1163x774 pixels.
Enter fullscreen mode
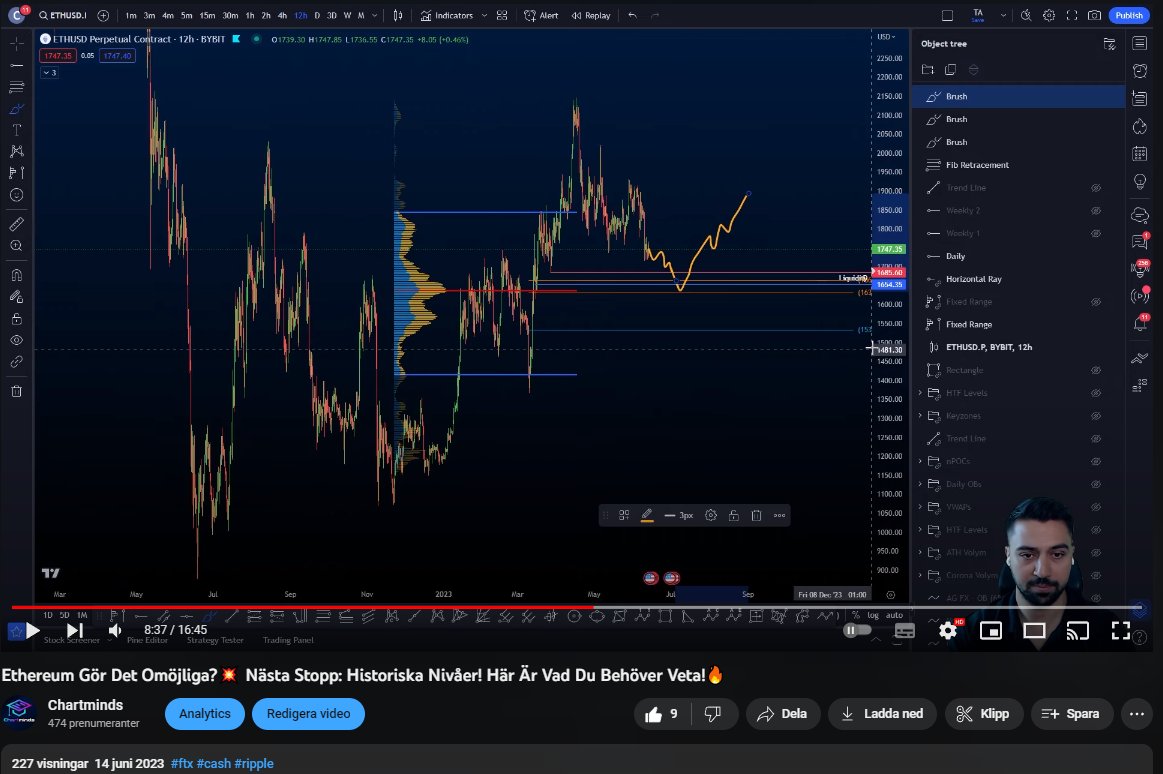coord(1121,631)
